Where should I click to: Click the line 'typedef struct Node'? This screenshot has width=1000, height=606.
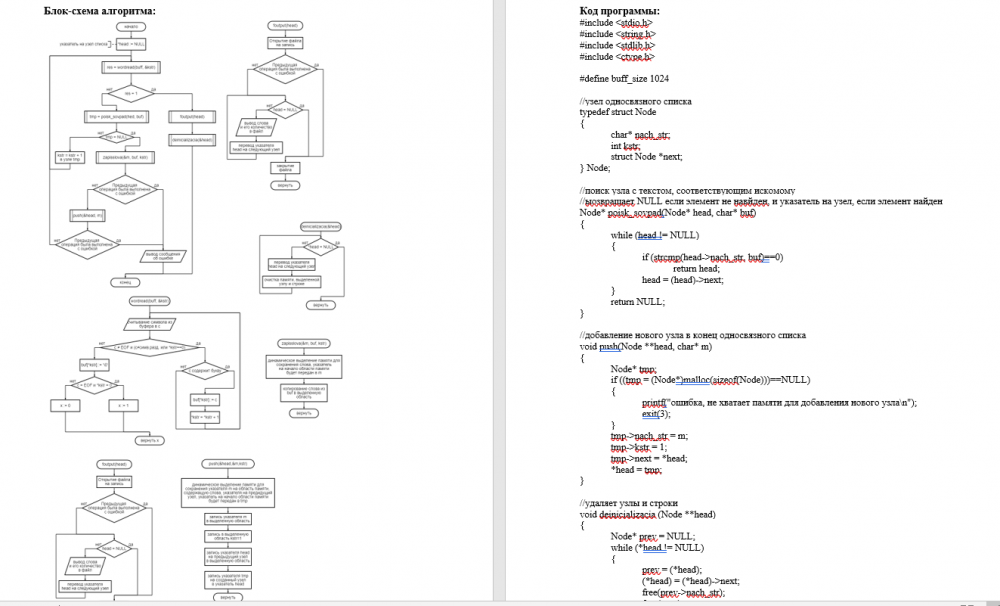pos(618,112)
